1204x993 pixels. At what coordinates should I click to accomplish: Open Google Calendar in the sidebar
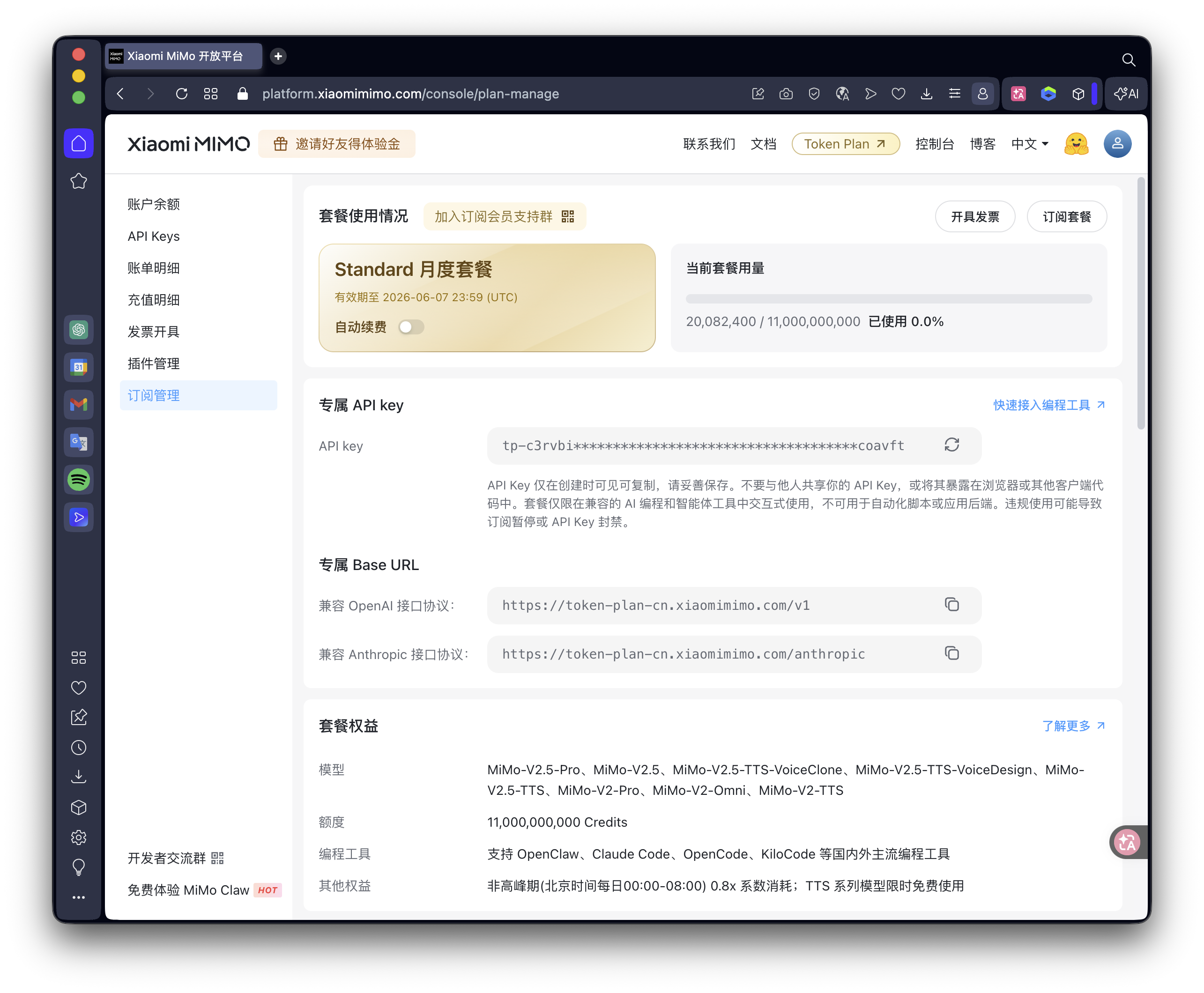pyautogui.click(x=78, y=367)
